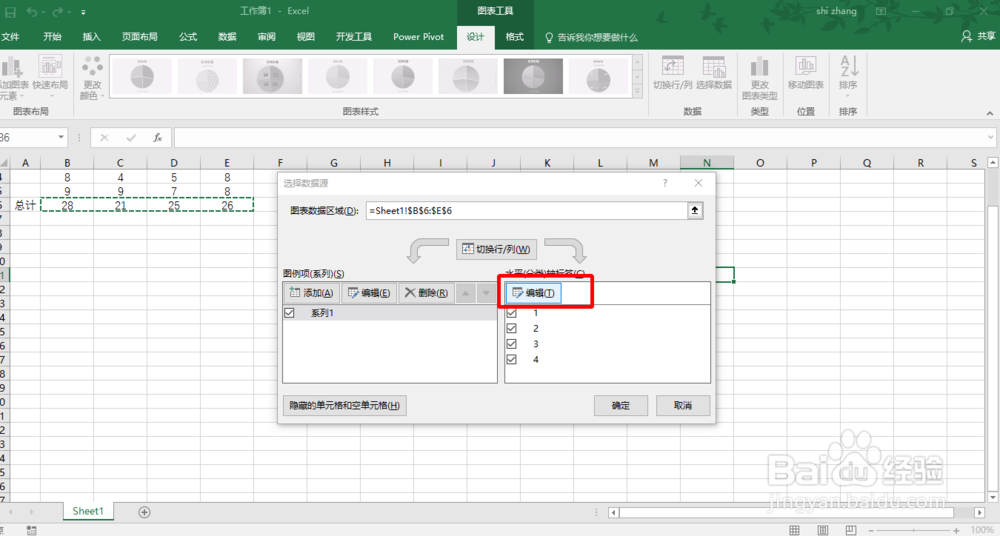Click the collapse-dialog range selector icon
1000x536 pixels.
click(695, 211)
